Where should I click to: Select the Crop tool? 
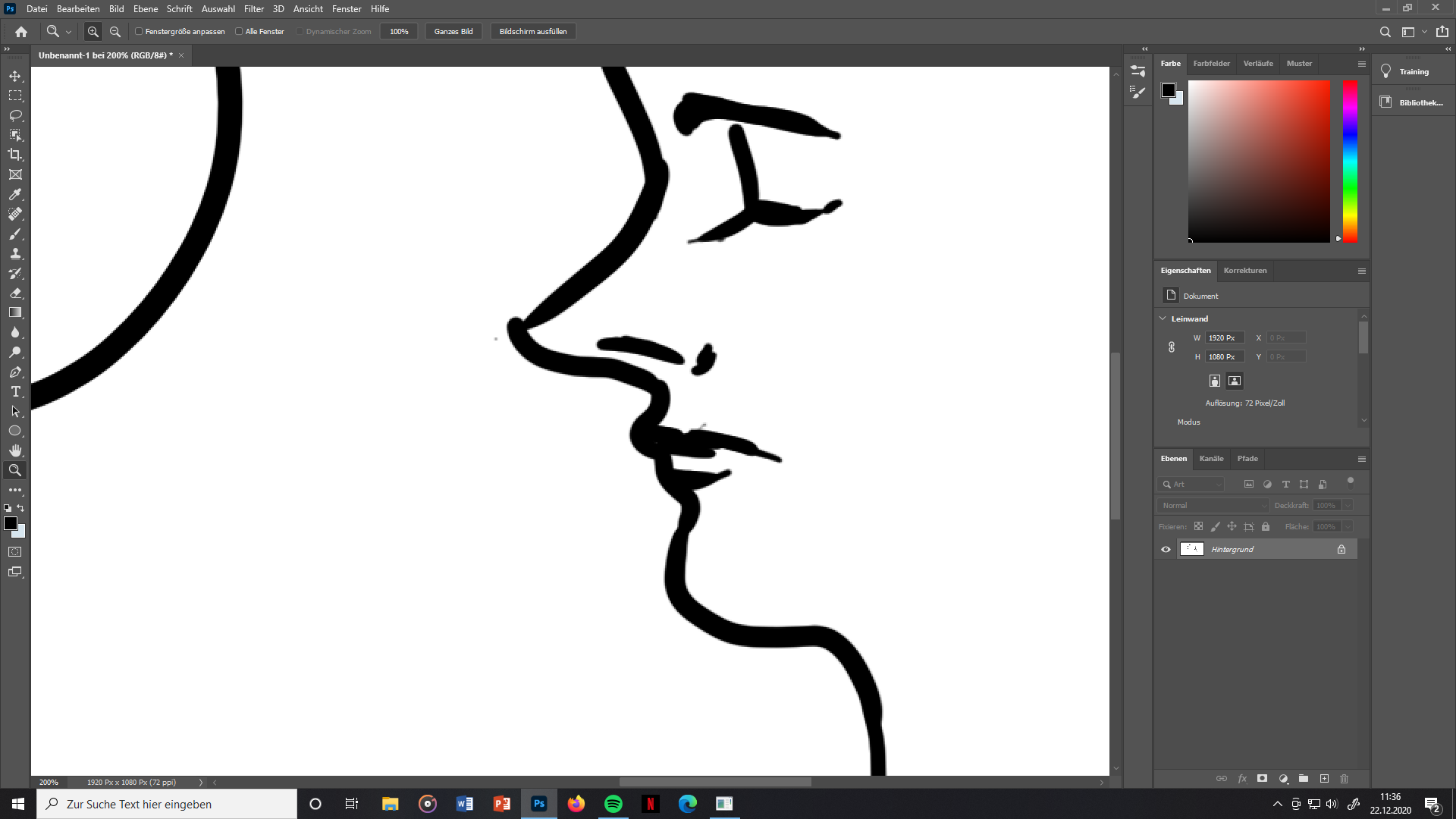15,155
